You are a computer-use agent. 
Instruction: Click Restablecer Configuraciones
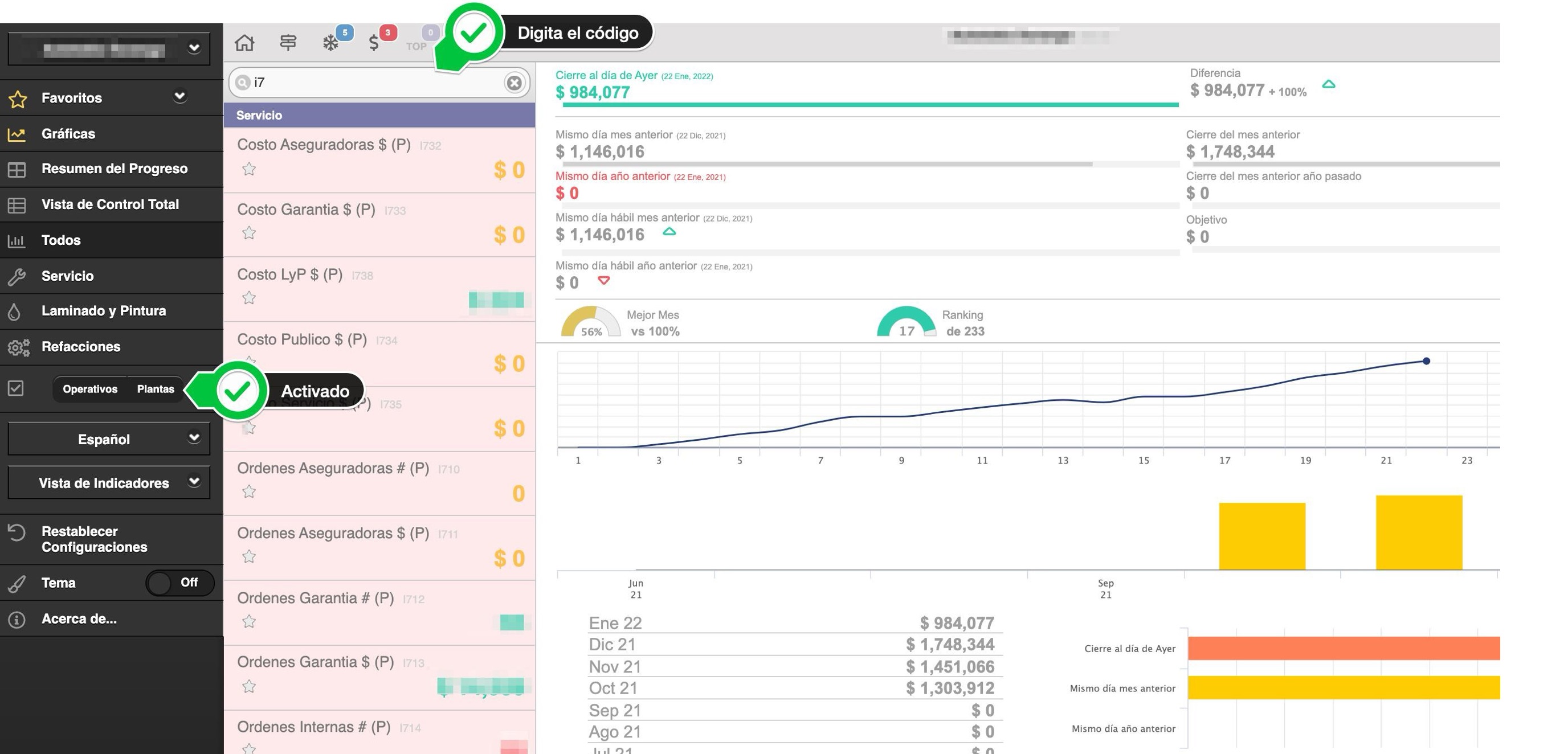tap(112, 539)
